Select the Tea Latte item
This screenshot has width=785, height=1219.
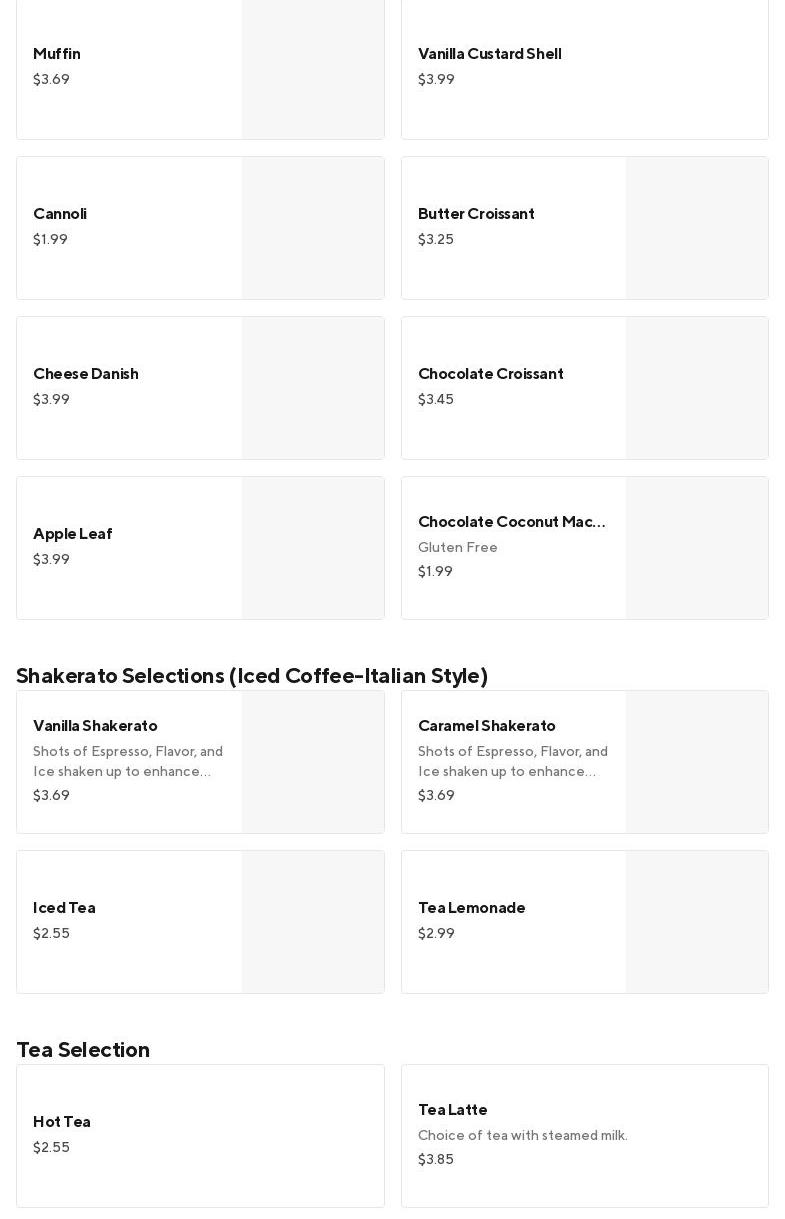pyautogui.click(x=453, y=1110)
